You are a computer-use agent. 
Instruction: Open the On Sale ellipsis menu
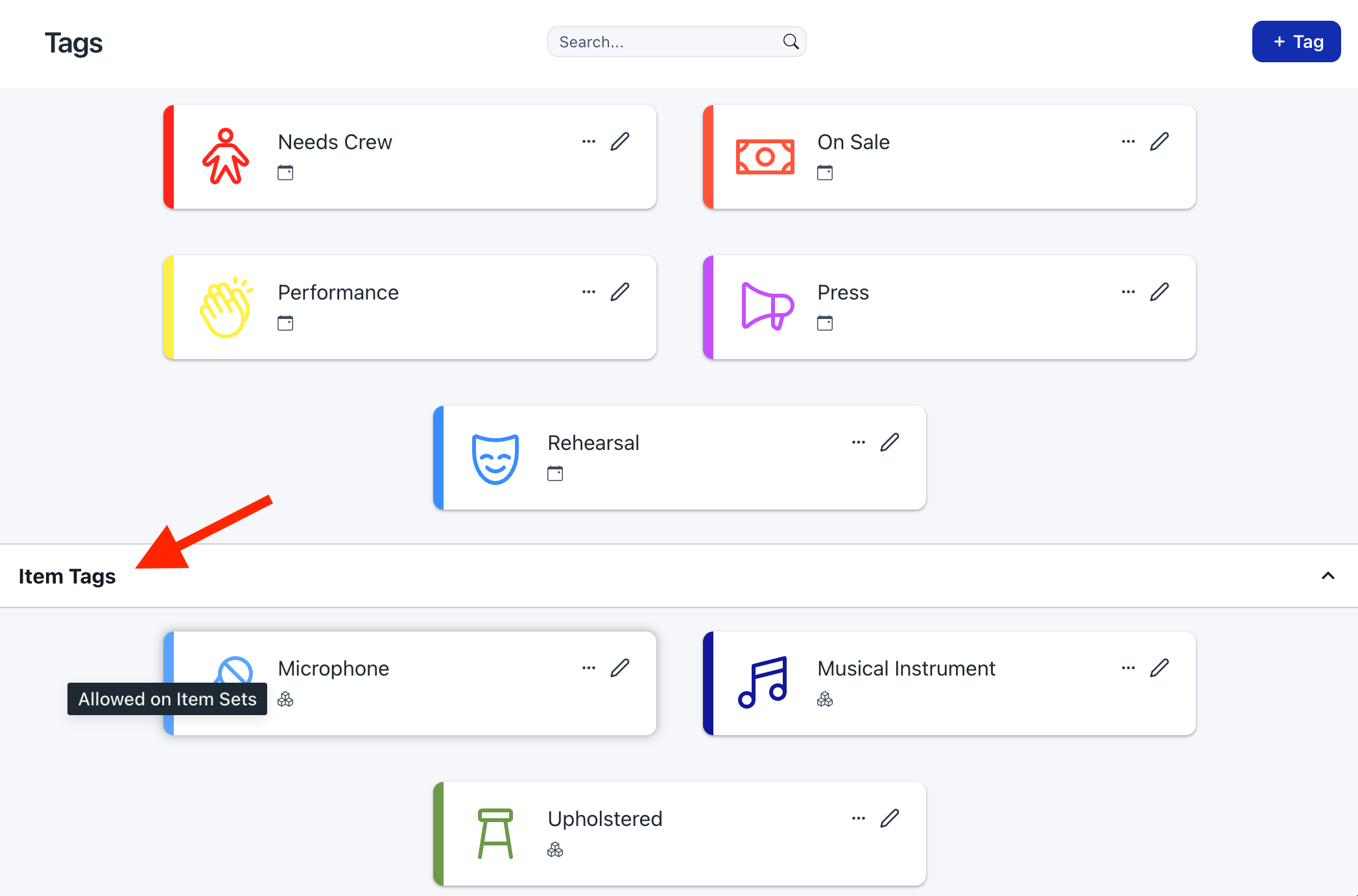[x=1128, y=141]
